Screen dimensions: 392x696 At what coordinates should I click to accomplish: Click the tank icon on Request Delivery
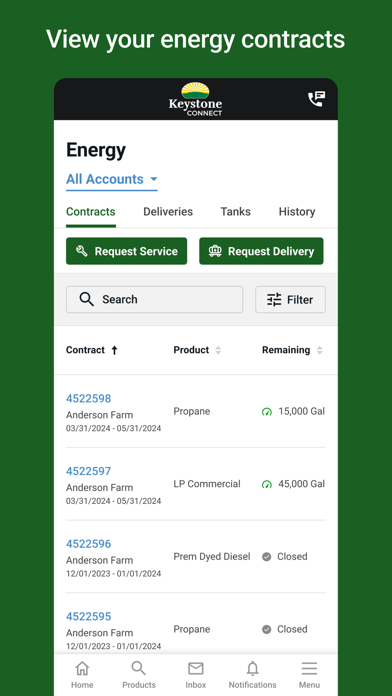215,251
